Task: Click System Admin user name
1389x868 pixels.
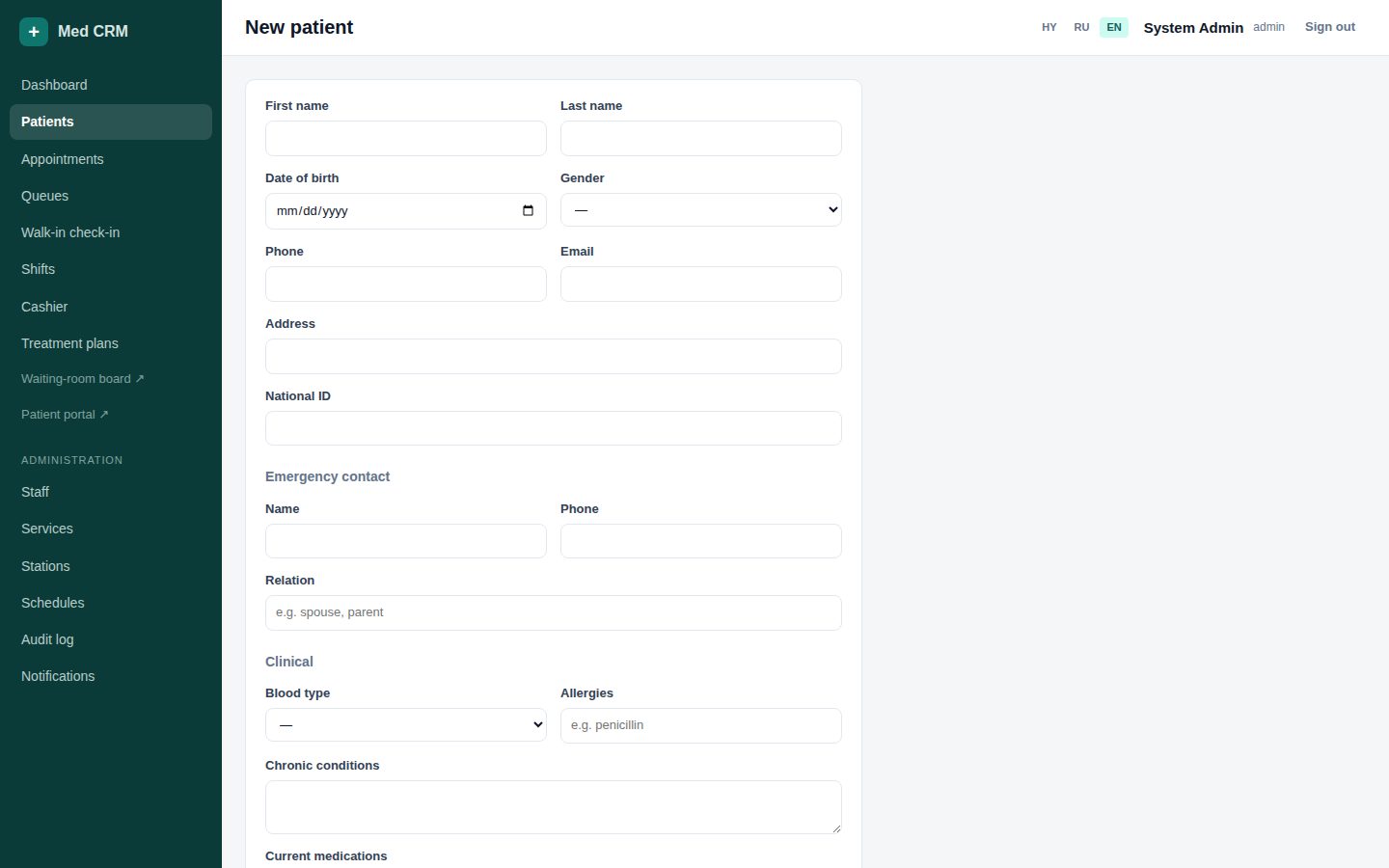Action: [1193, 28]
